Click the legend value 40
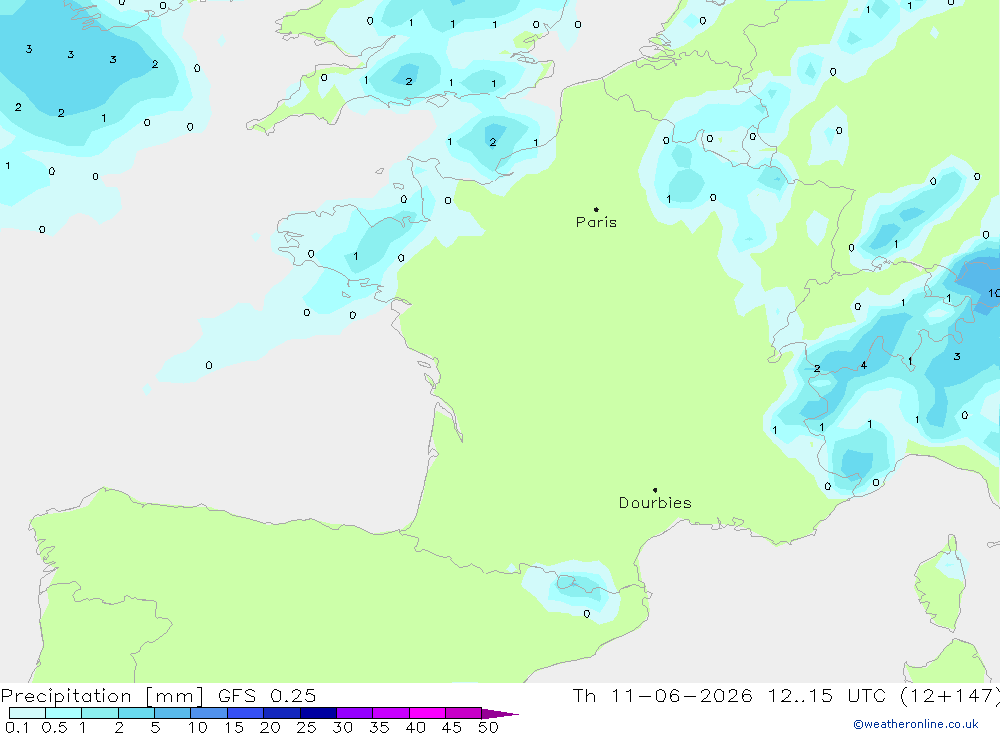1000x733 pixels. pyautogui.click(x=415, y=727)
